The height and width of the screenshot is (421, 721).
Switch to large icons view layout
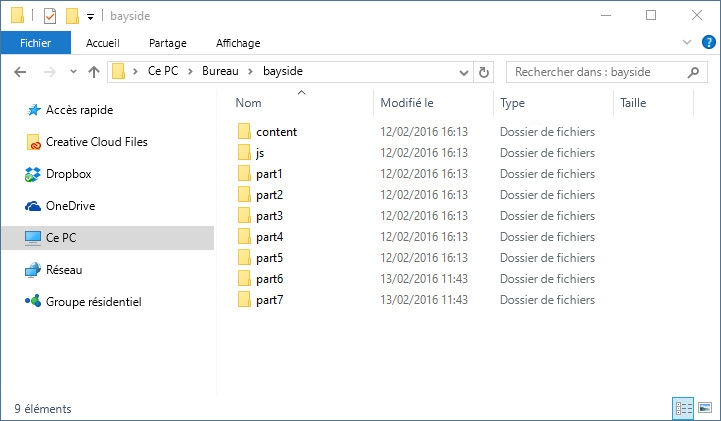705,408
